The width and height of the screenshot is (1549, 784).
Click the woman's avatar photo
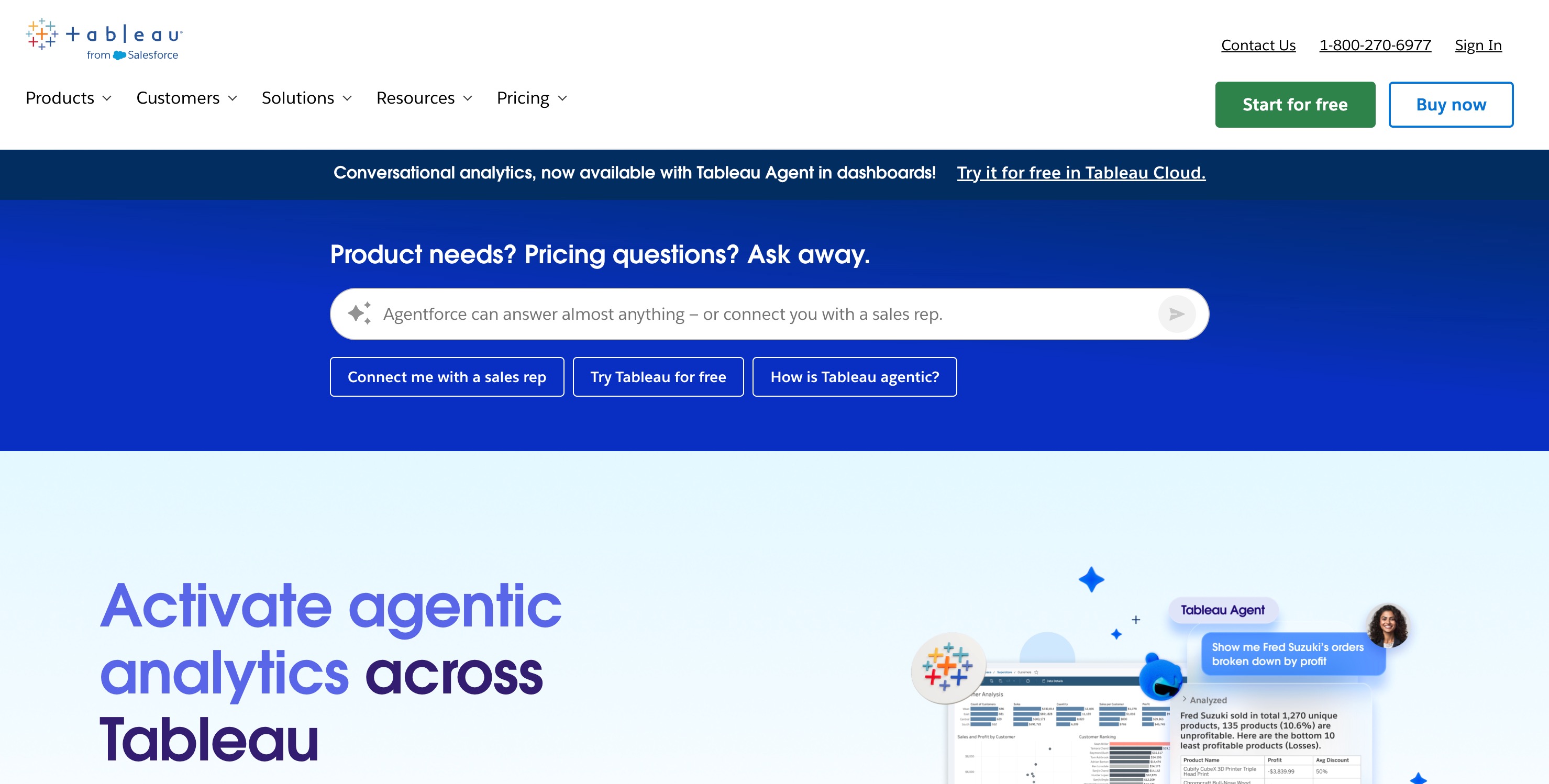[1387, 625]
